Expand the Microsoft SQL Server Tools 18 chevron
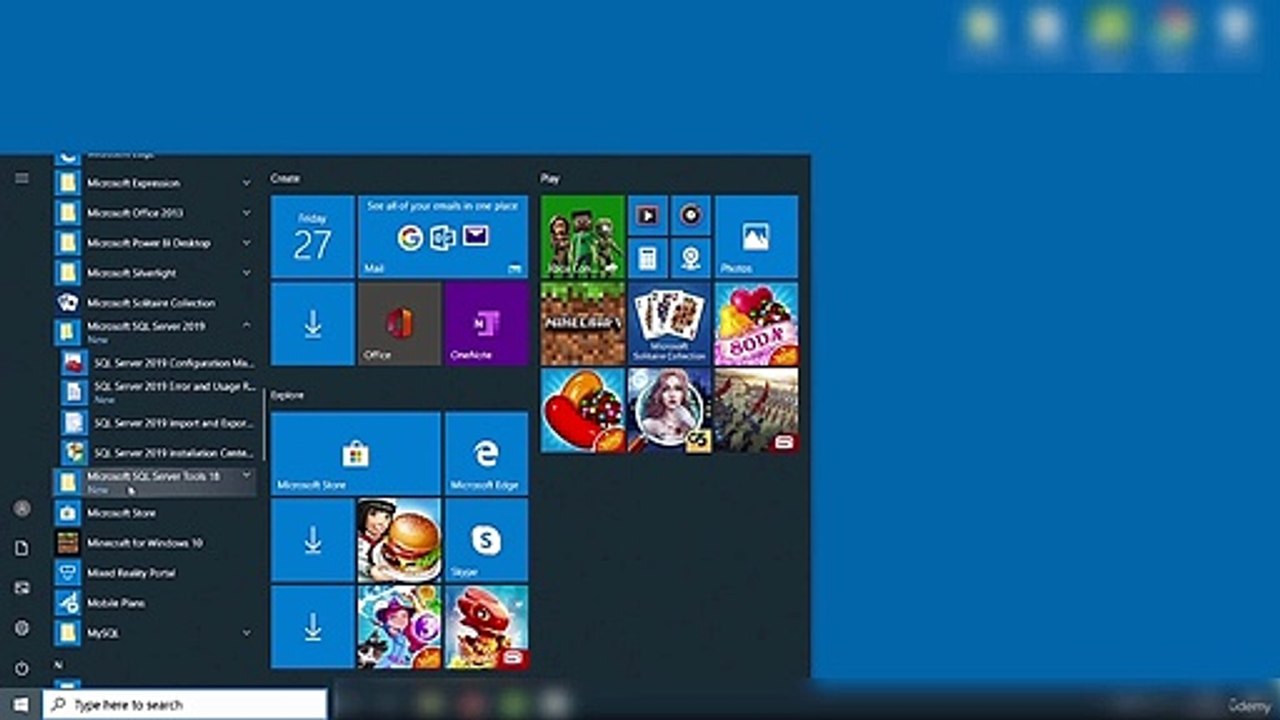The image size is (1280, 720). (246, 476)
